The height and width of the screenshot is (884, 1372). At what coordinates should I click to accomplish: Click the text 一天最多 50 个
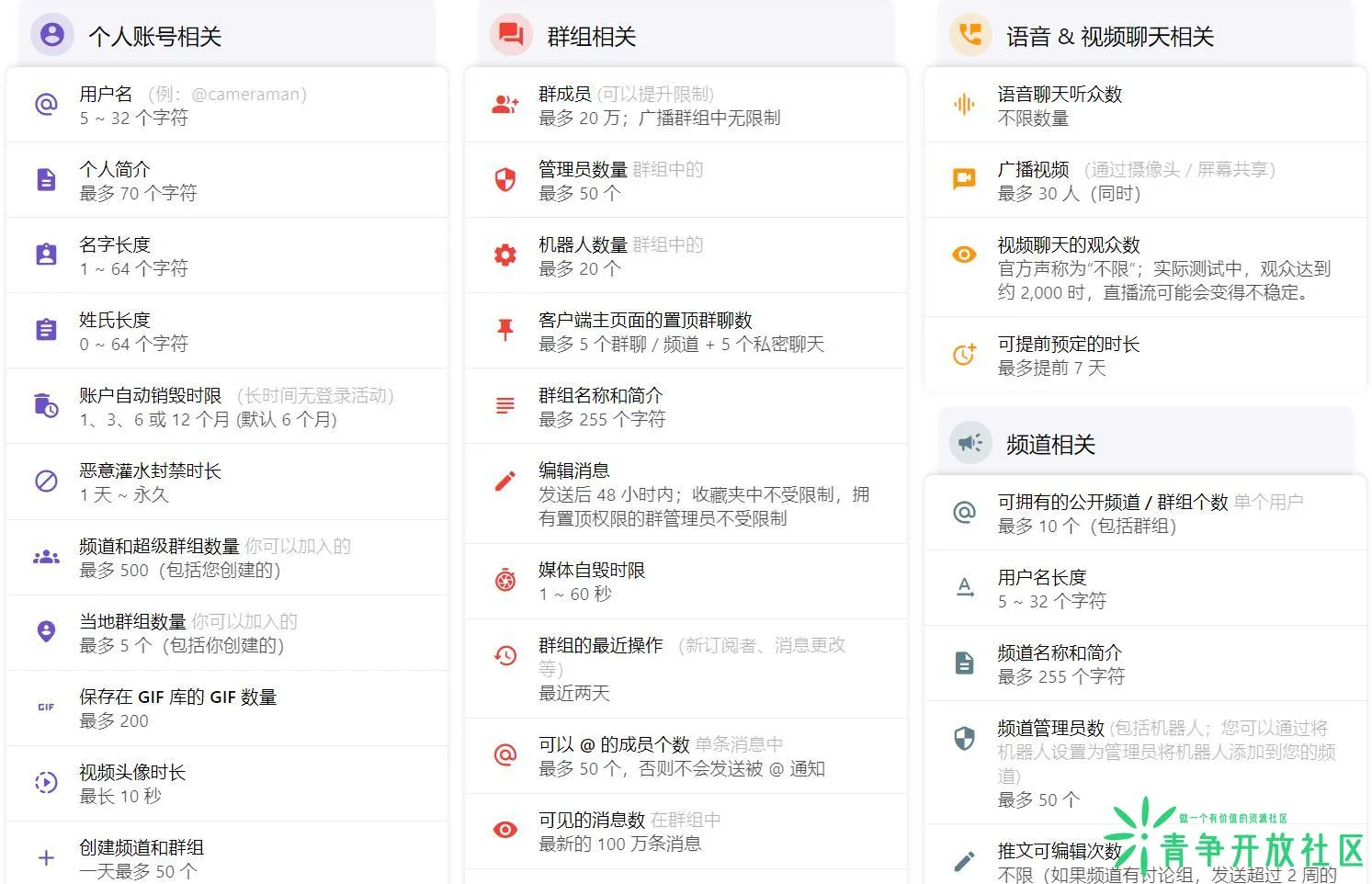138,871
